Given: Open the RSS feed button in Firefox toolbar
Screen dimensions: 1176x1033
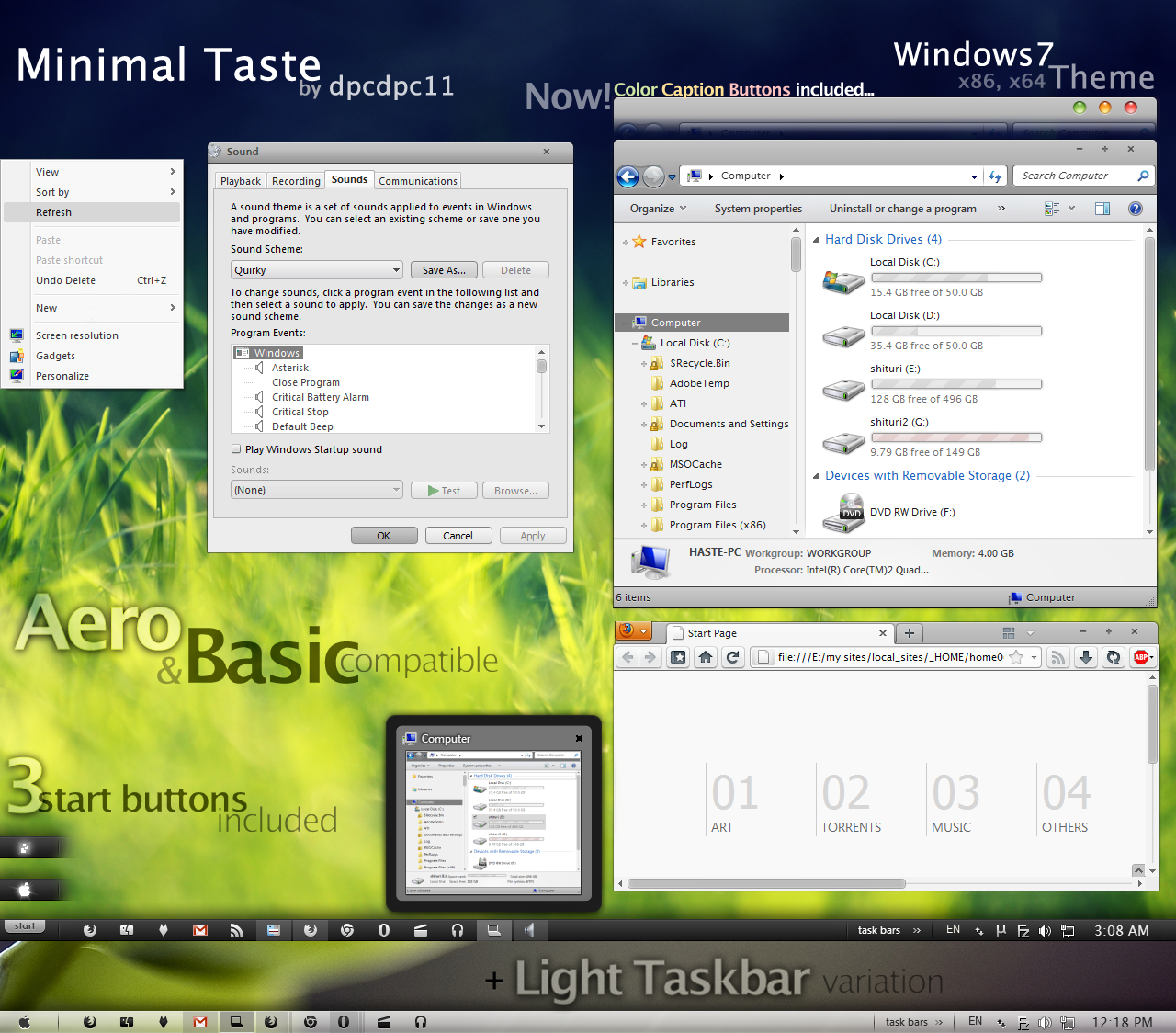Looking at the screenshot, I should pos(1058,657).
